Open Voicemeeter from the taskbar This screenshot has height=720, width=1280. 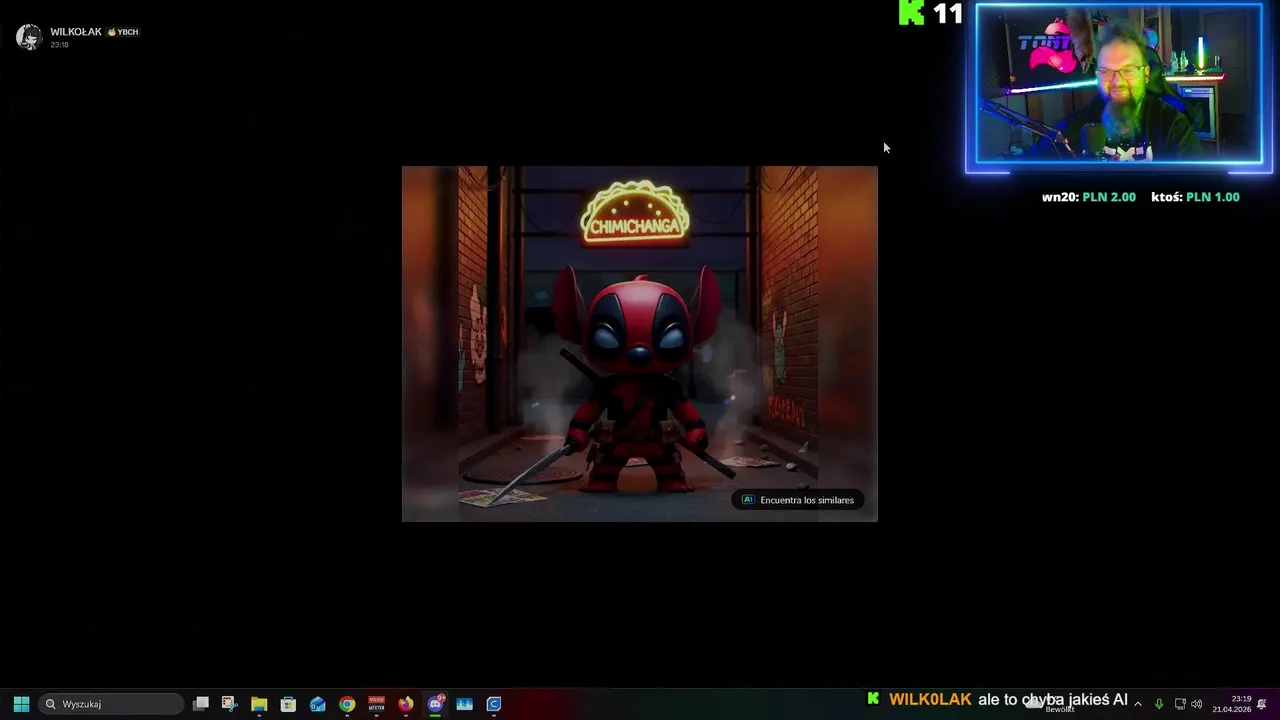(x=376, y=704)
